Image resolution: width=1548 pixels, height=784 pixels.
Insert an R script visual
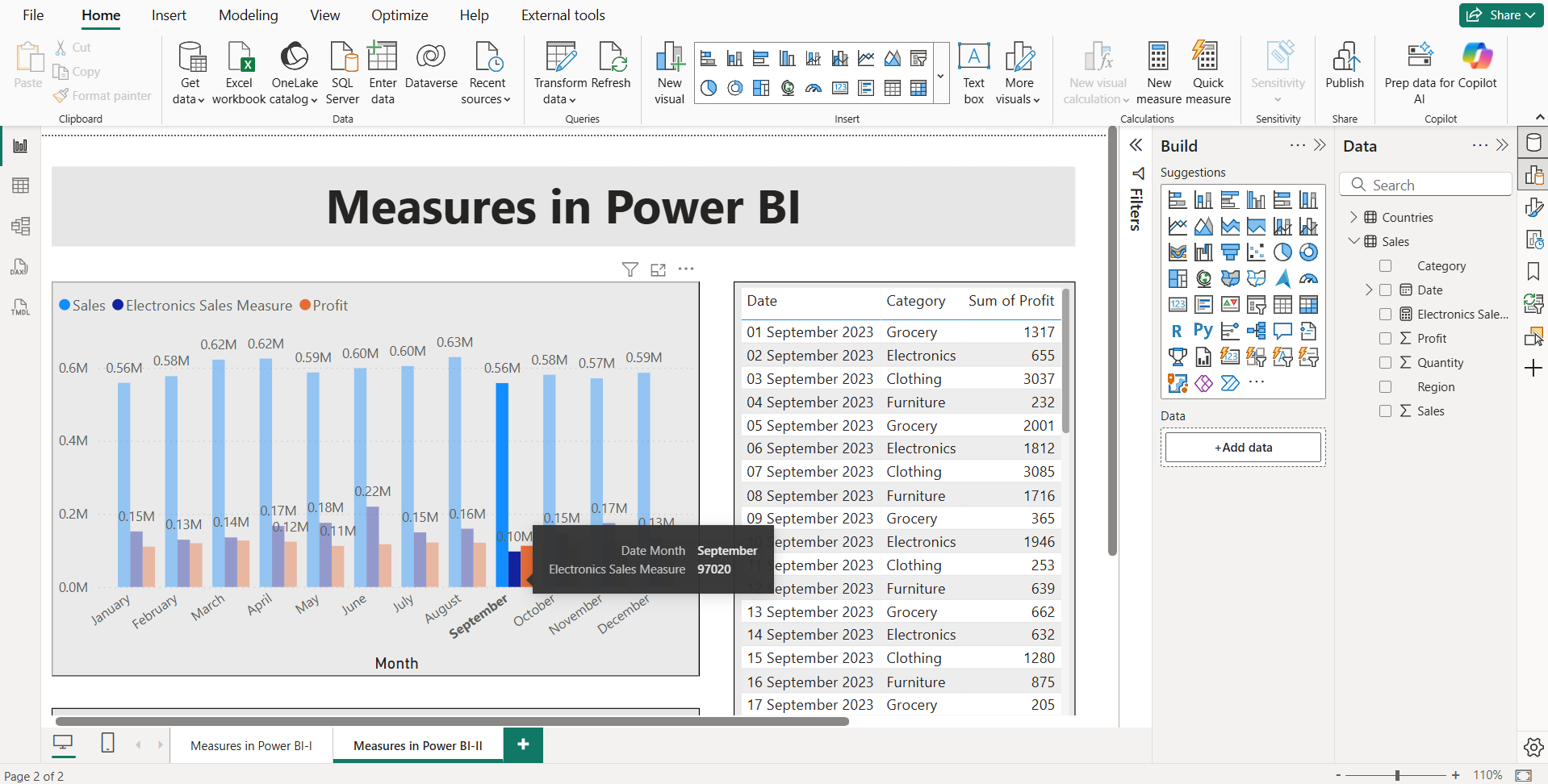[1176, 330]
